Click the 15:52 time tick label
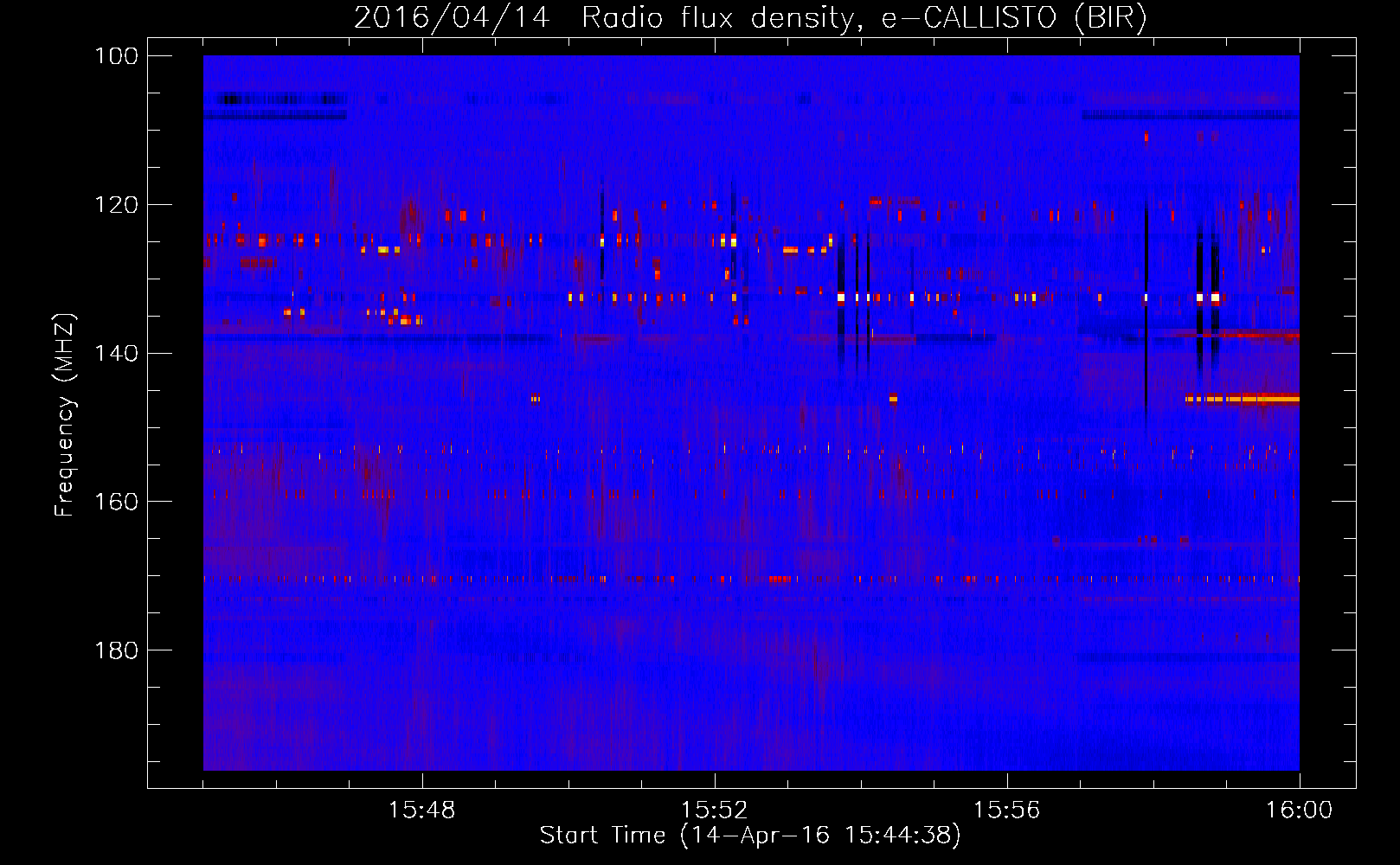 715,811
